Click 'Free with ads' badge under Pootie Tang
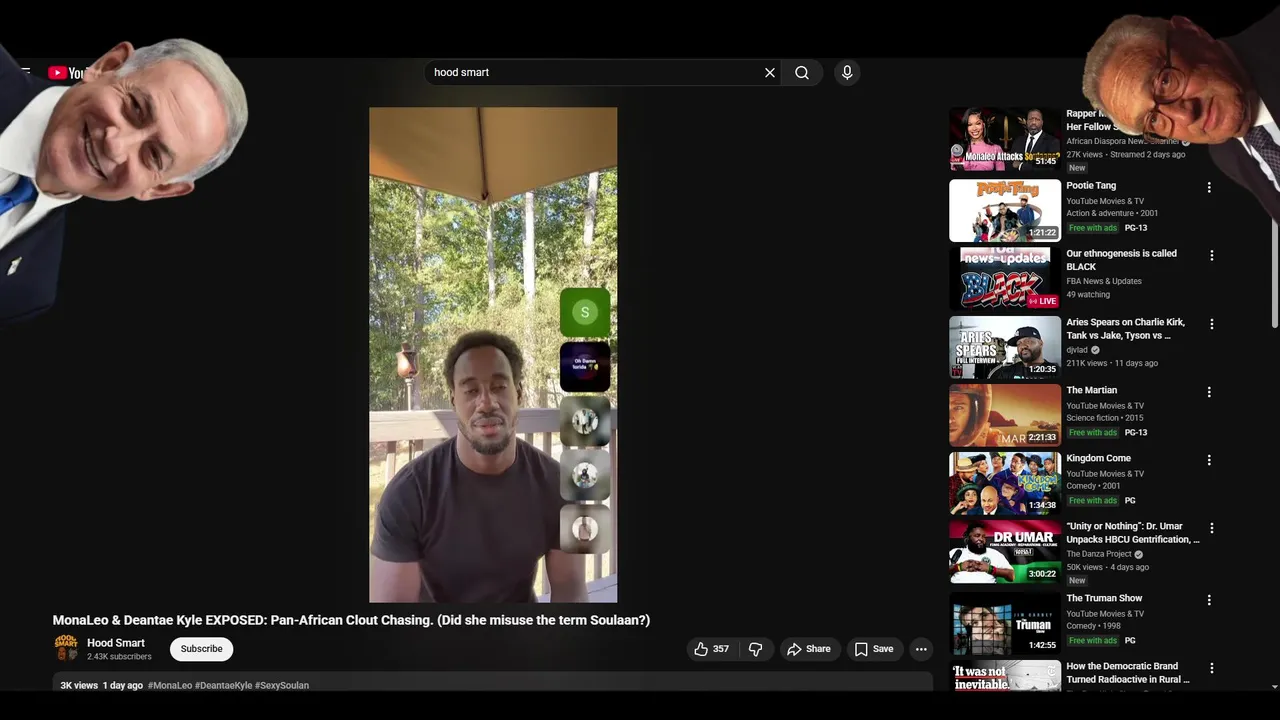The image size is (1280, 720). pos(1093,228)
